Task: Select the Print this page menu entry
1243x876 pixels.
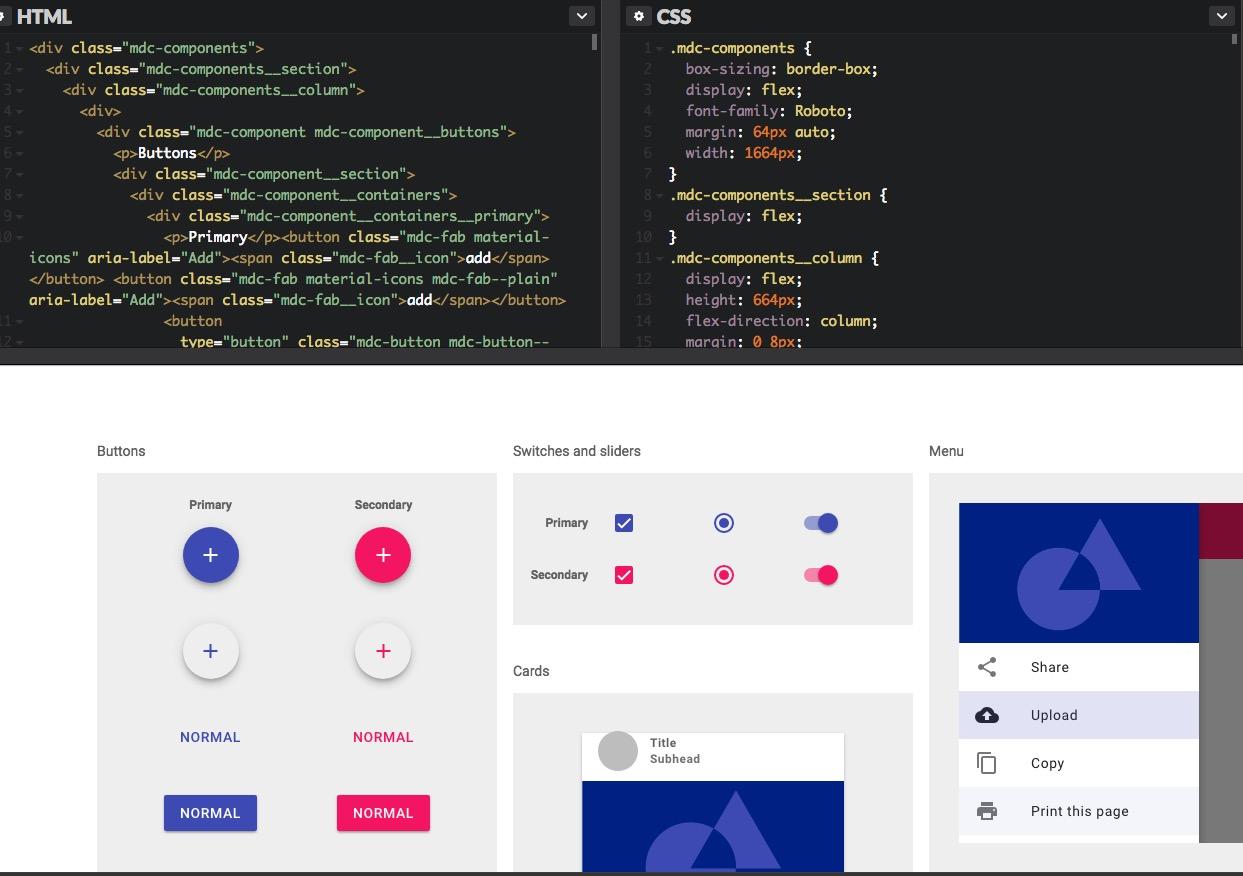Action: 1079,811
